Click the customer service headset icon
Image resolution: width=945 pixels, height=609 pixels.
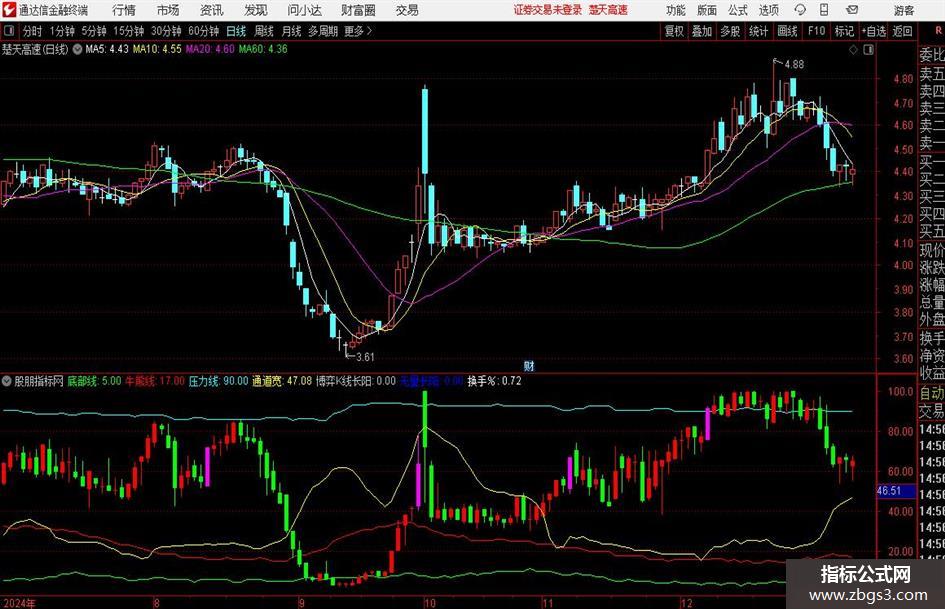tap(800, 10)
